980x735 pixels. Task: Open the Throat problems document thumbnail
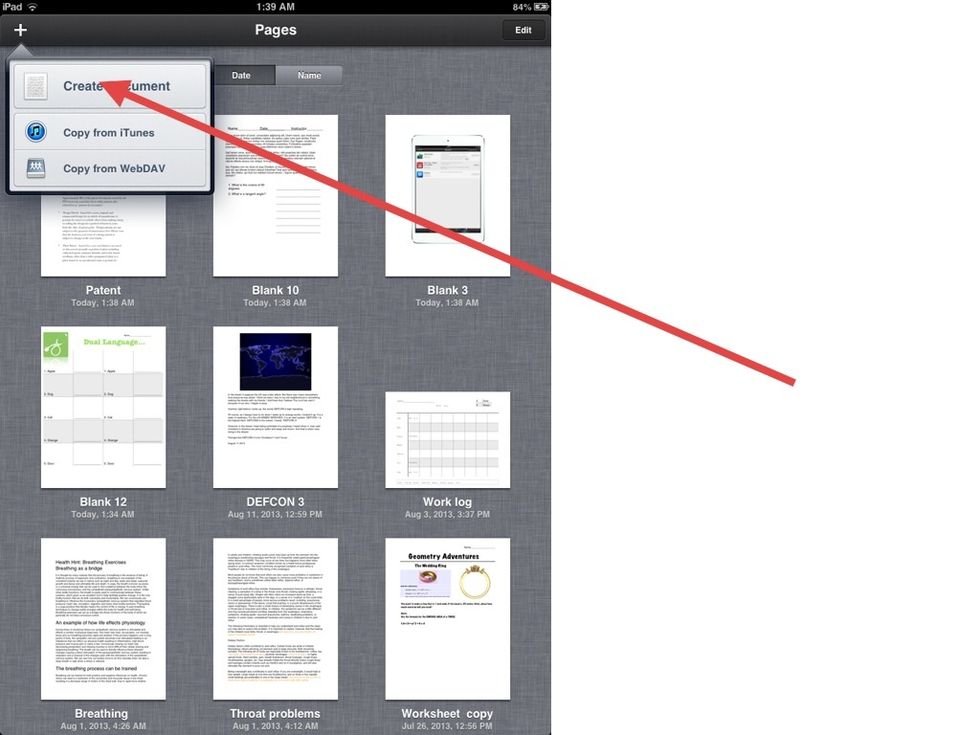point(275,619)
